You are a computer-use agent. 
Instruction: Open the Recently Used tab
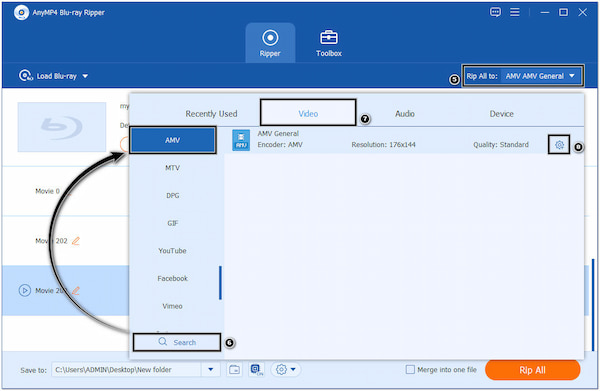pos(211,114)
